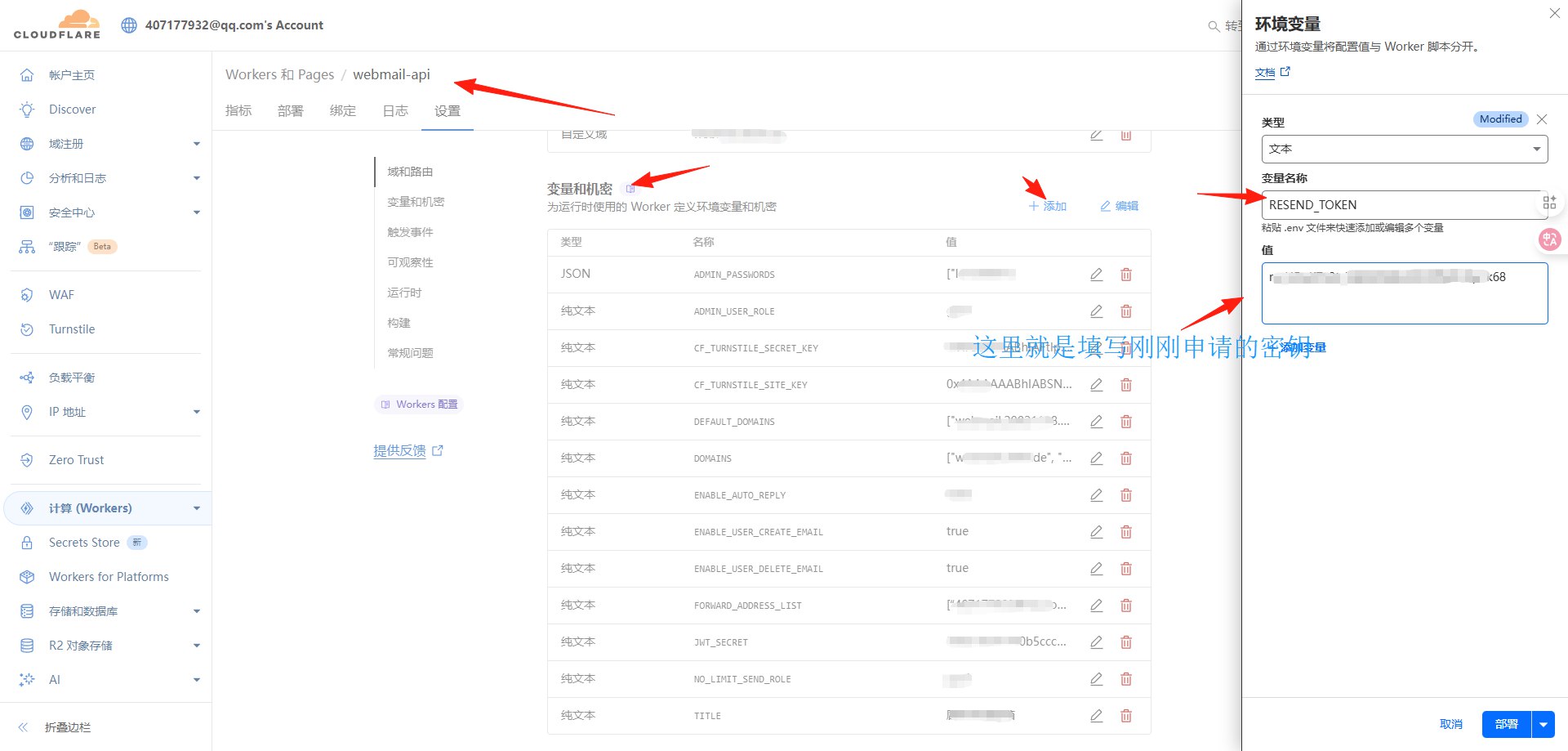
Task: Edit the JWT_SECRET variable with pencil icon
Action: (1096, 642)
